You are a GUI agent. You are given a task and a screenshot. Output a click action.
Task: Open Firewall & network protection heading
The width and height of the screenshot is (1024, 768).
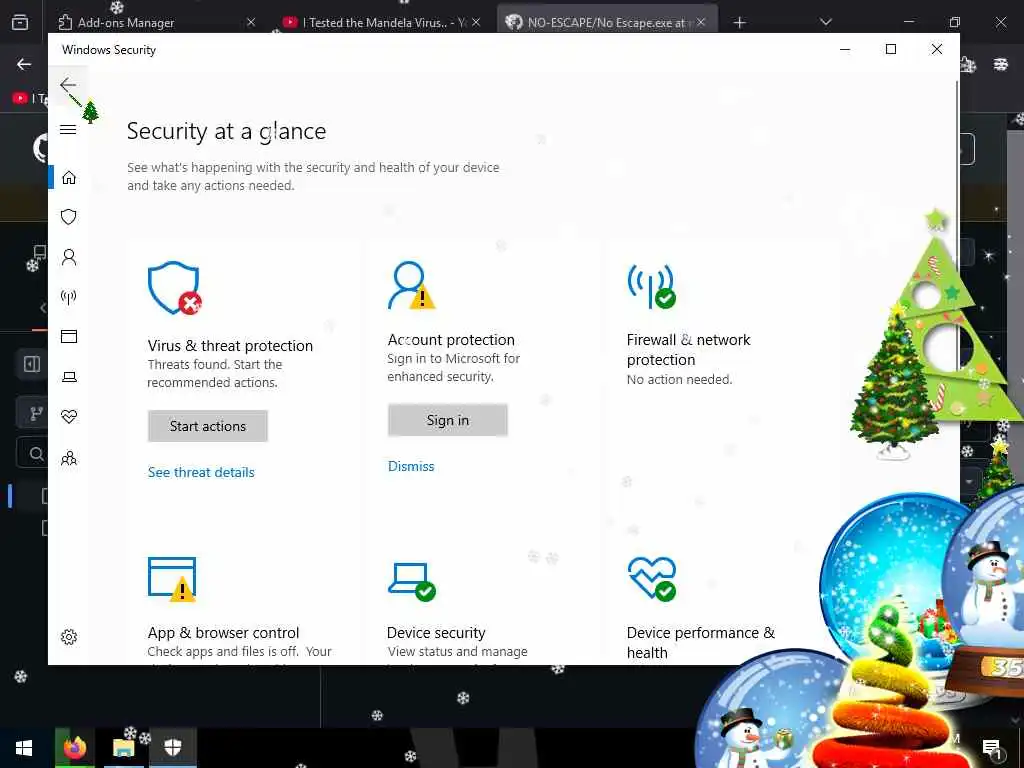coord(688,349)
